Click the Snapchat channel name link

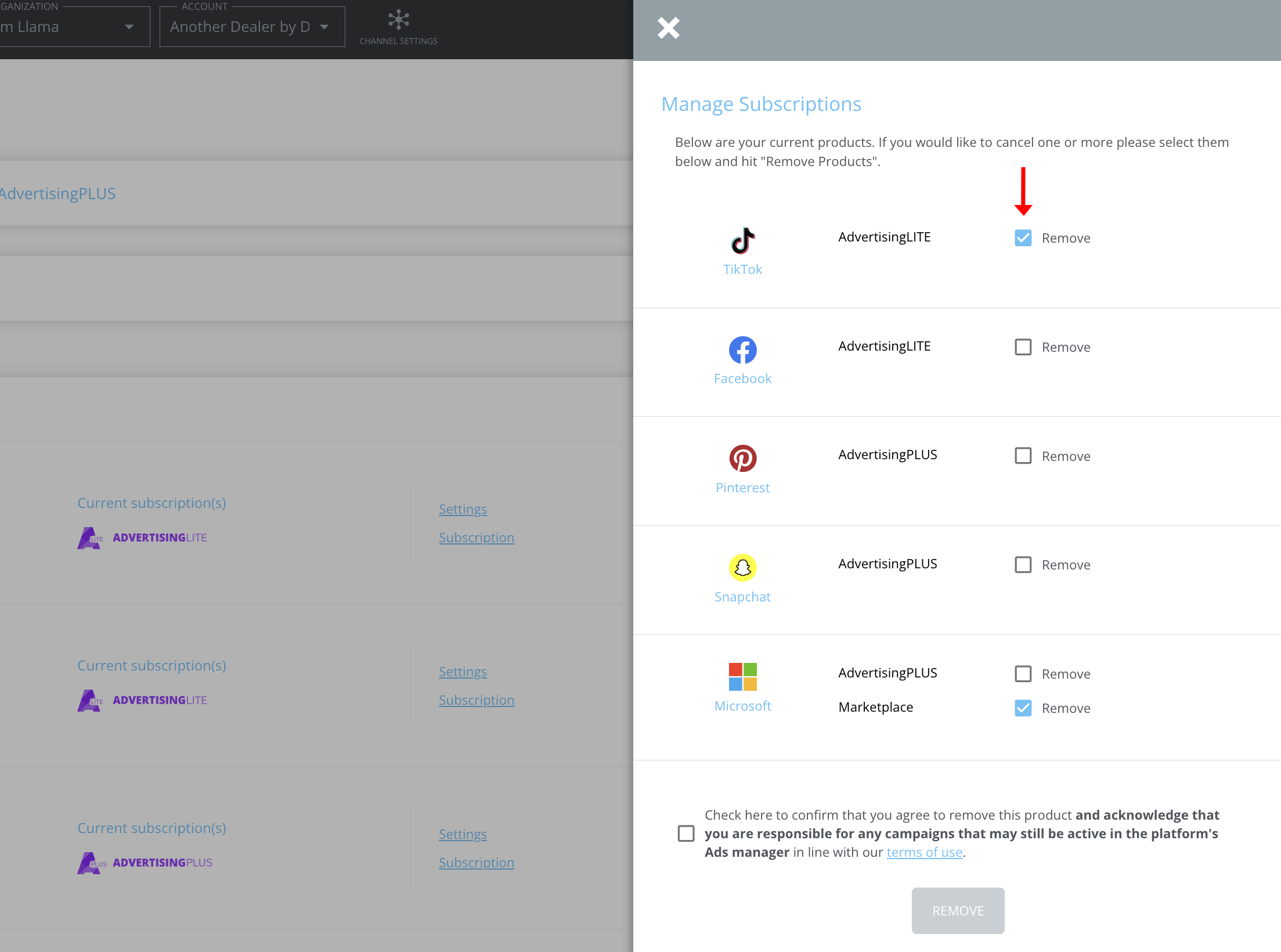point(742,597)
